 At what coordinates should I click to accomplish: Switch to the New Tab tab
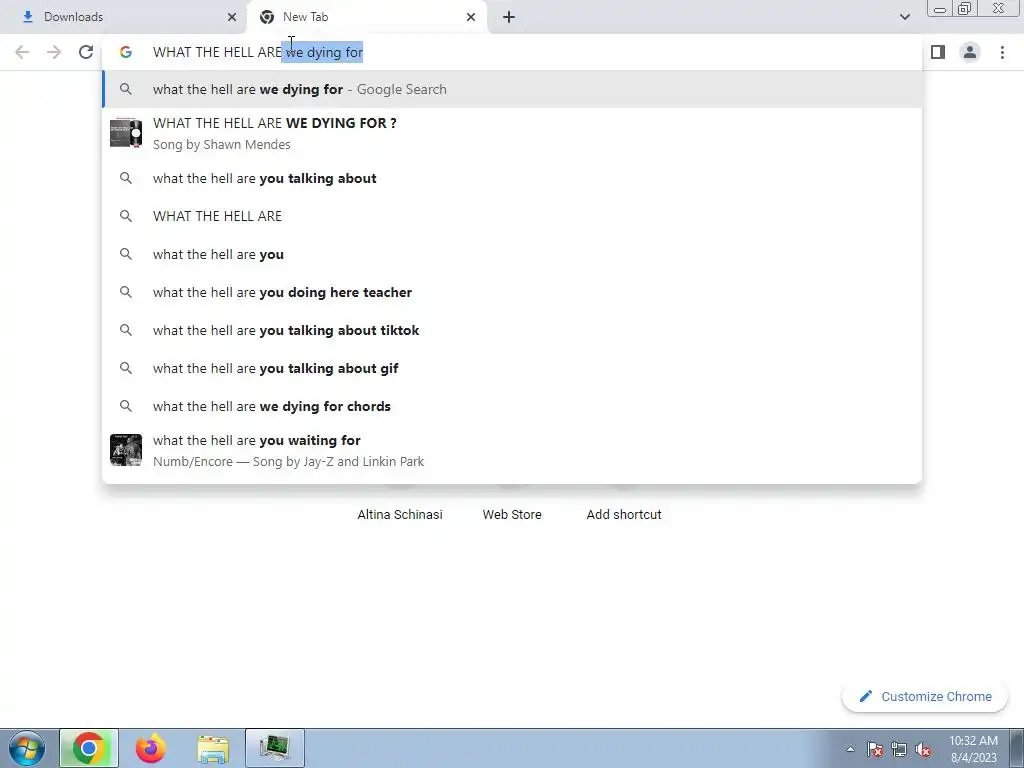tap(367, 17)
